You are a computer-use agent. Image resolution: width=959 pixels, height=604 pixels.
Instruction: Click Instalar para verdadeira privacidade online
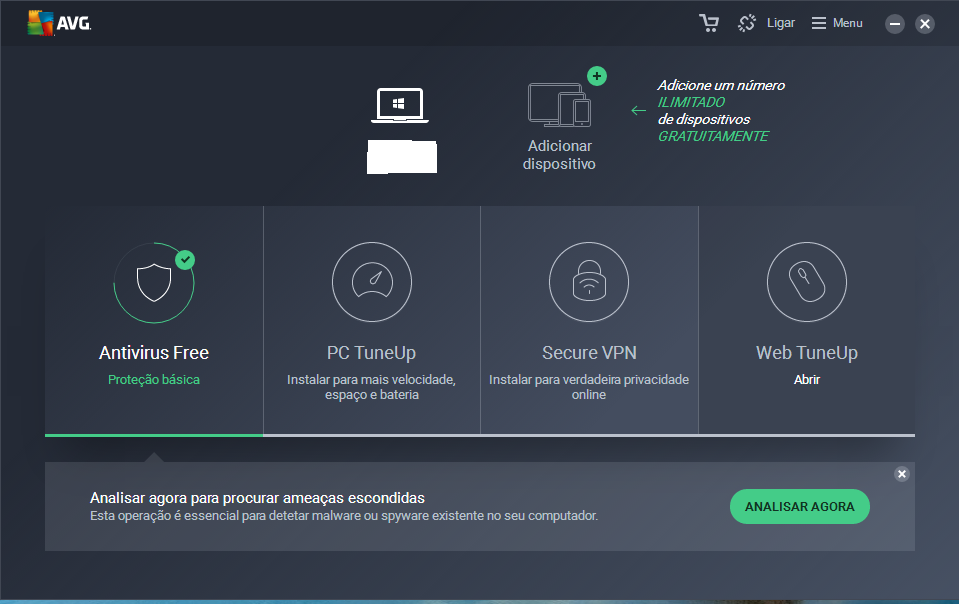pyautogui.click(x=589, y=387)
